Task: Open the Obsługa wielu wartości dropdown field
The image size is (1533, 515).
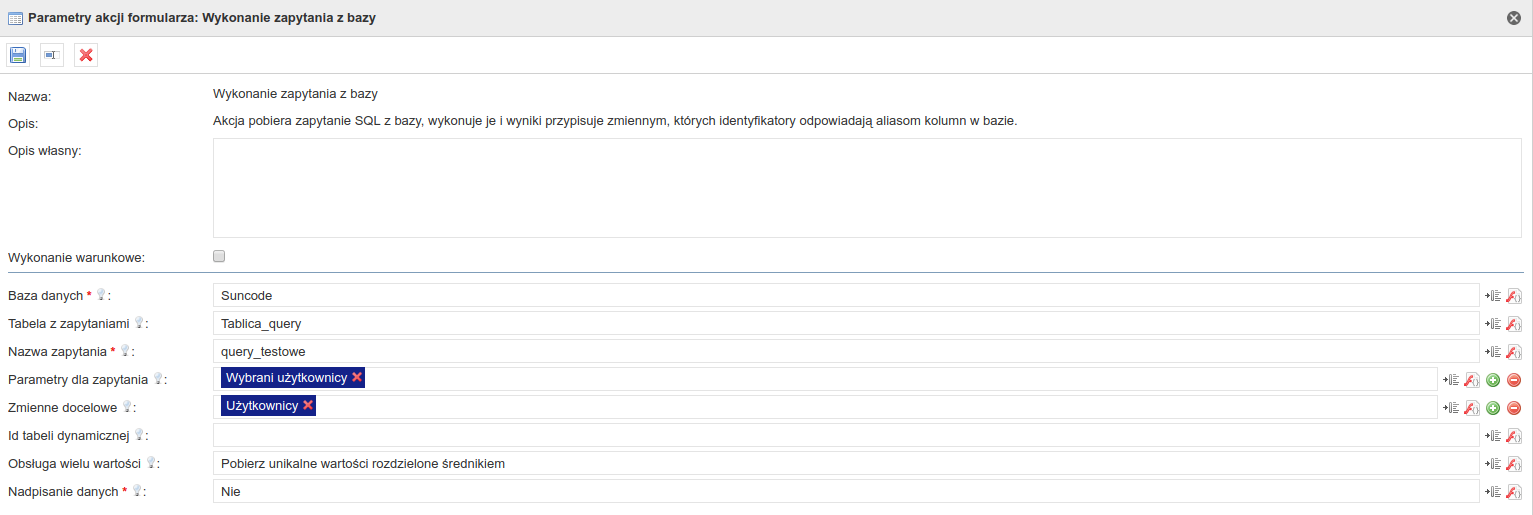Action: [846, 463]
